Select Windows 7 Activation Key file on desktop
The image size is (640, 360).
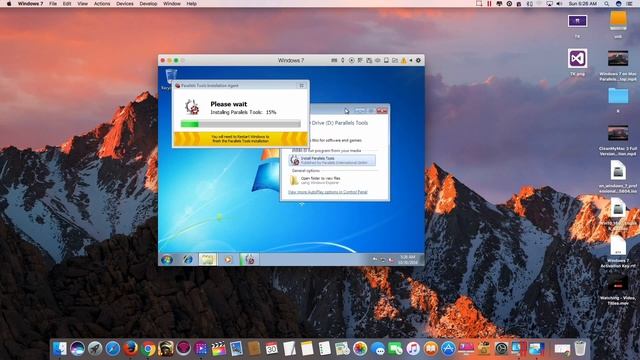pos(618,251)
